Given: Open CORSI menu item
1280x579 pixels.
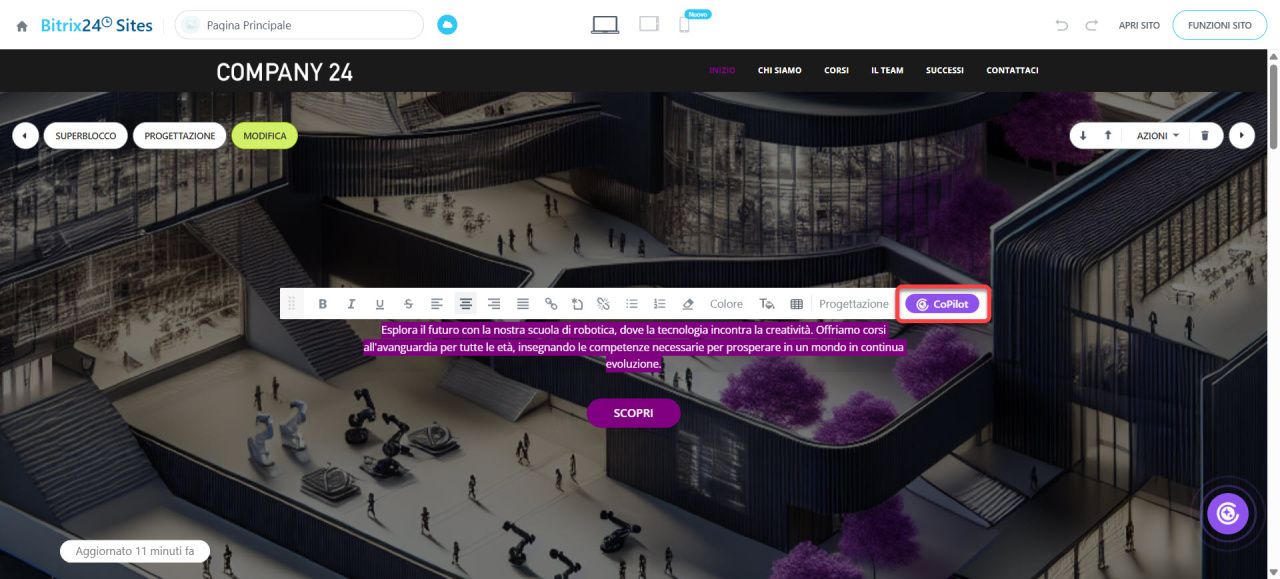Looking at the screenshot, I should pos(836,71).
